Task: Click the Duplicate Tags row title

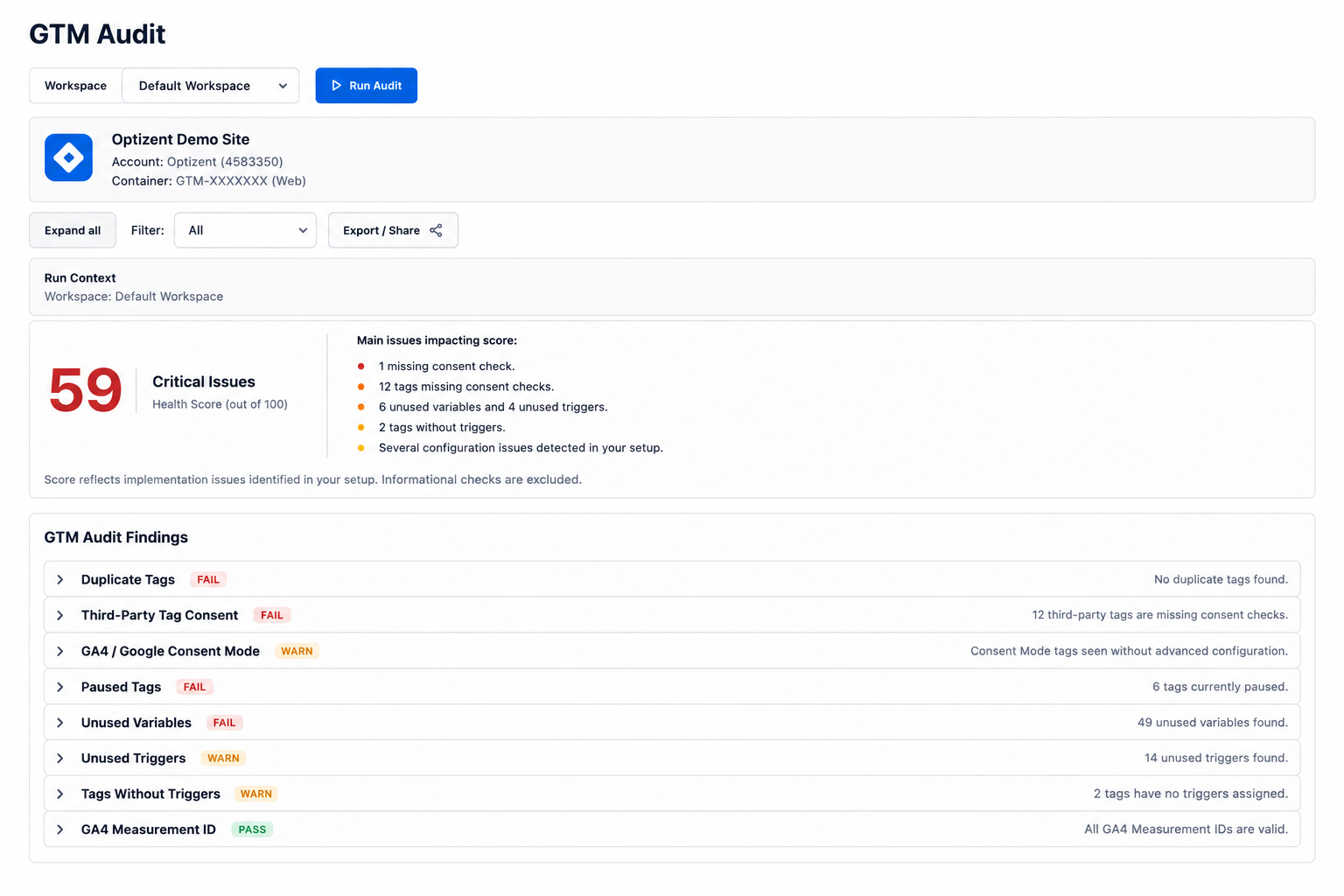Action: [128, 579]
